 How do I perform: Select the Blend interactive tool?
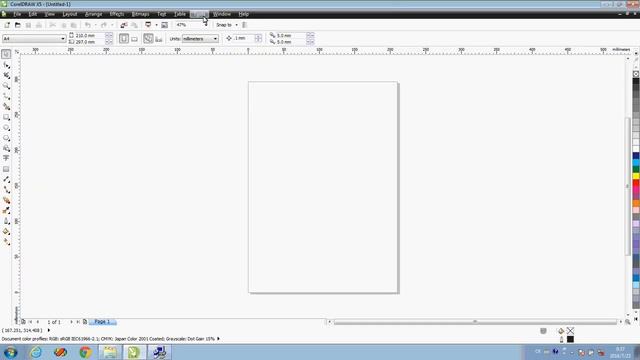point(6,200)
